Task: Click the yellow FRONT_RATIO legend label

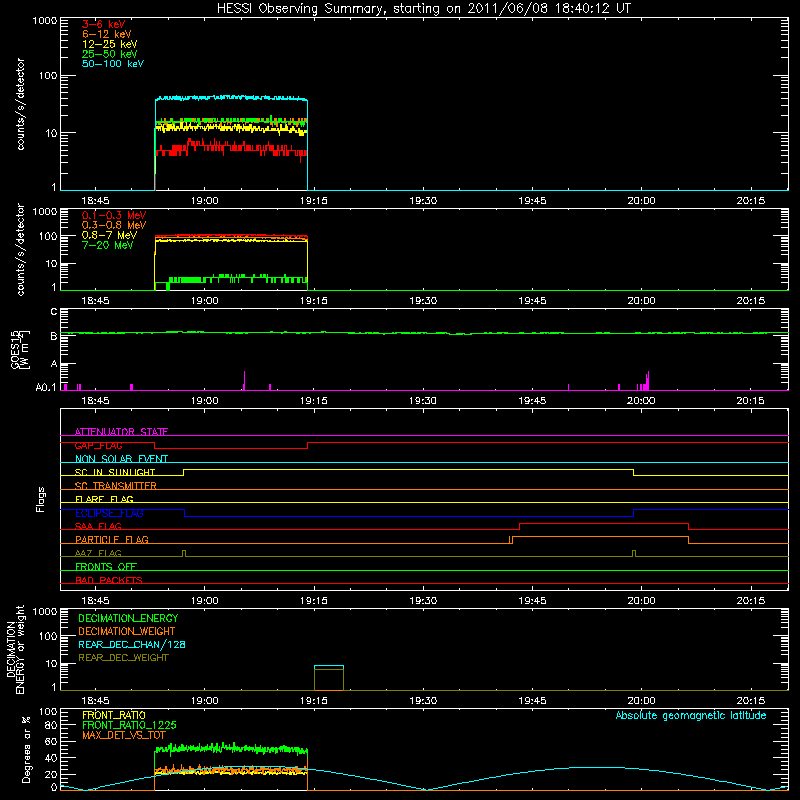Action: [x=114, y=715]
